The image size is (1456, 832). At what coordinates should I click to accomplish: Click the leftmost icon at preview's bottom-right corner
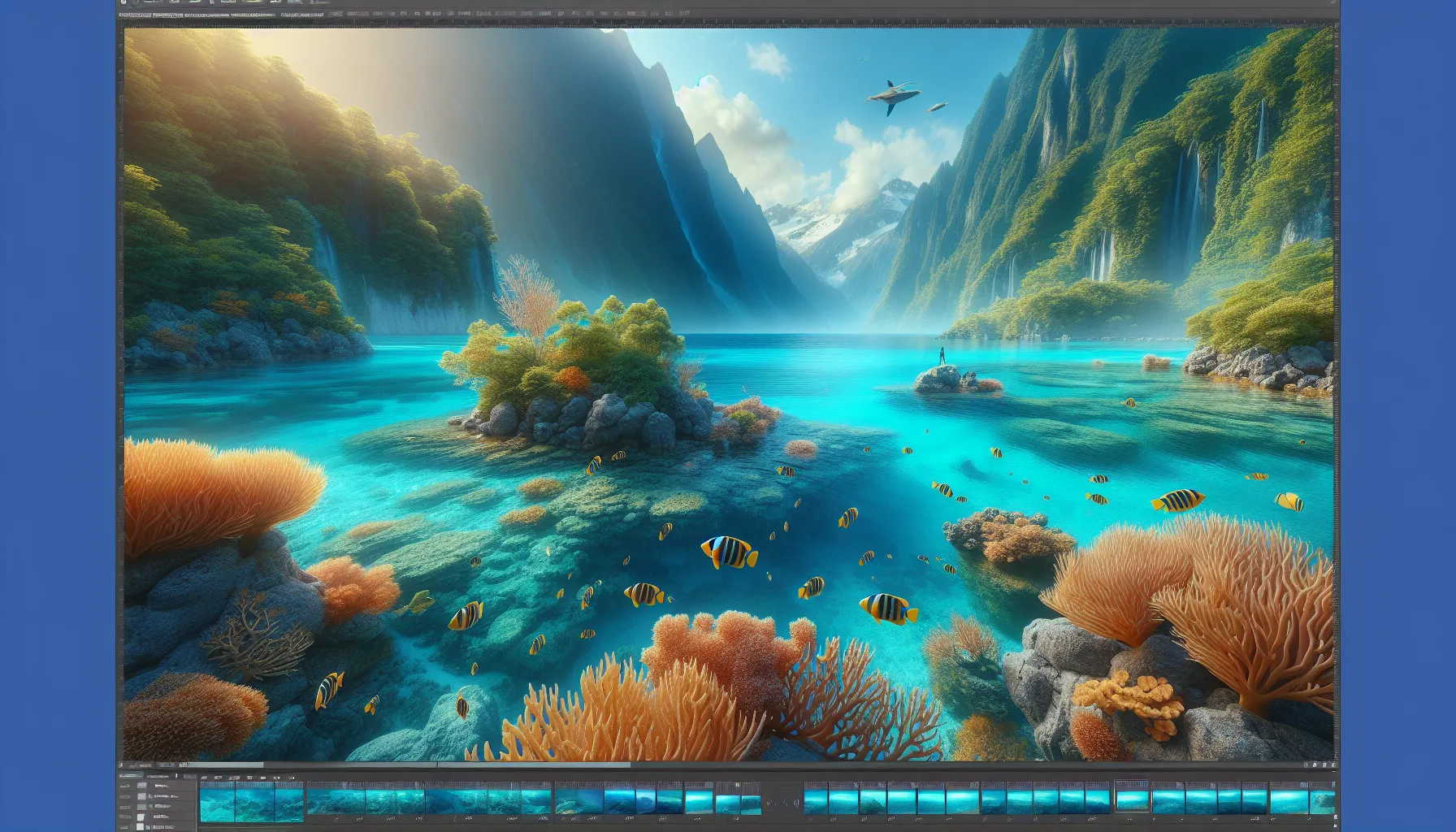coord(1307,765)
